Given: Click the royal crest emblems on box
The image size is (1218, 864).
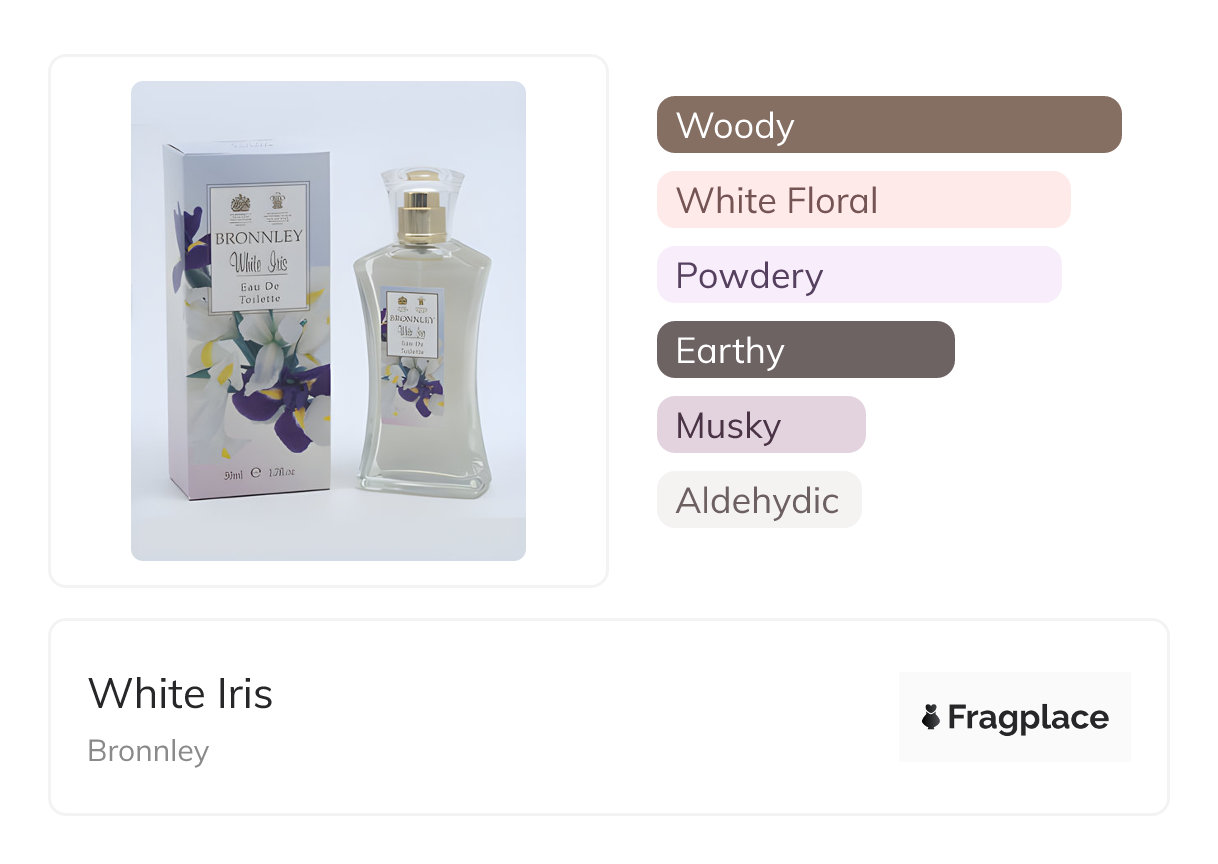Looking at the screenshot, I should [258, 205].
